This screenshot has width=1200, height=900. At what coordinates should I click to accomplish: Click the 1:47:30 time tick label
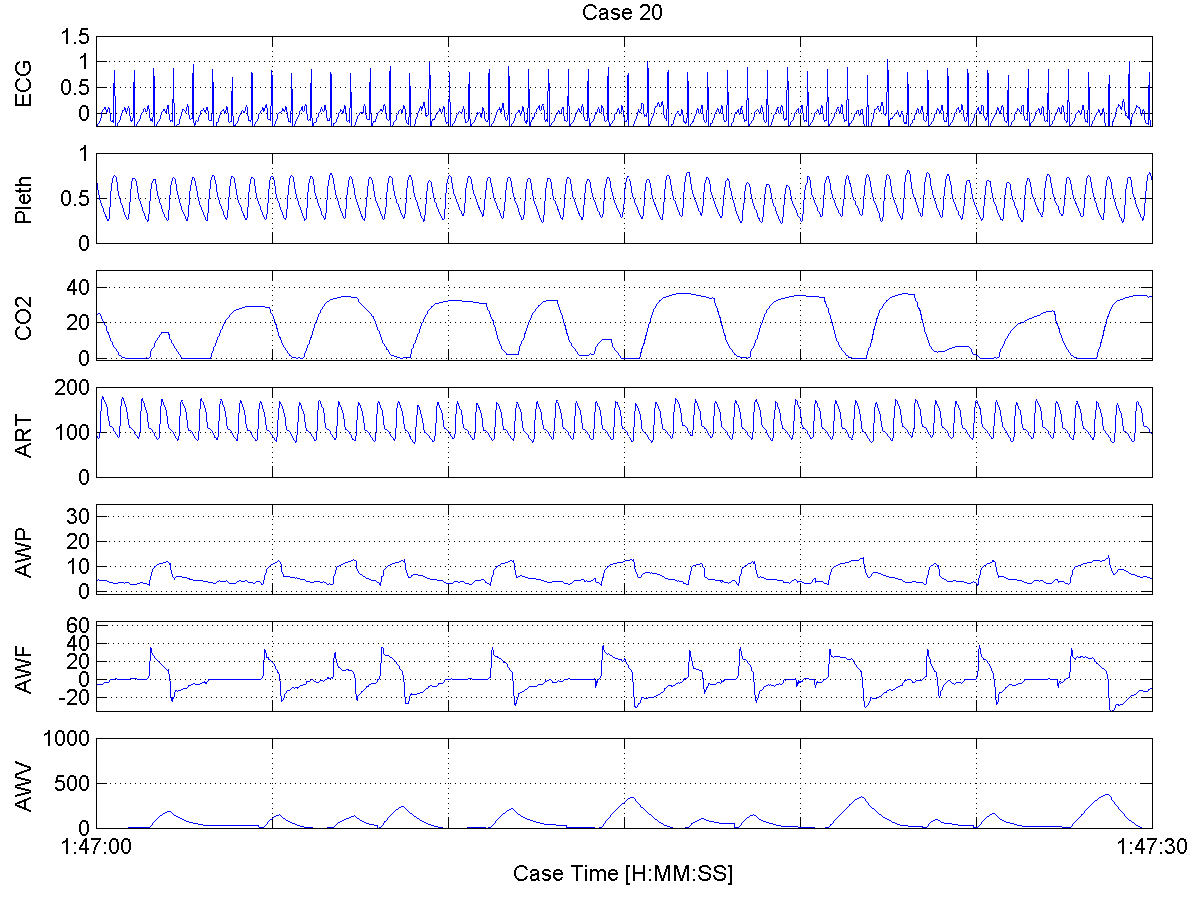(1152, 846)
